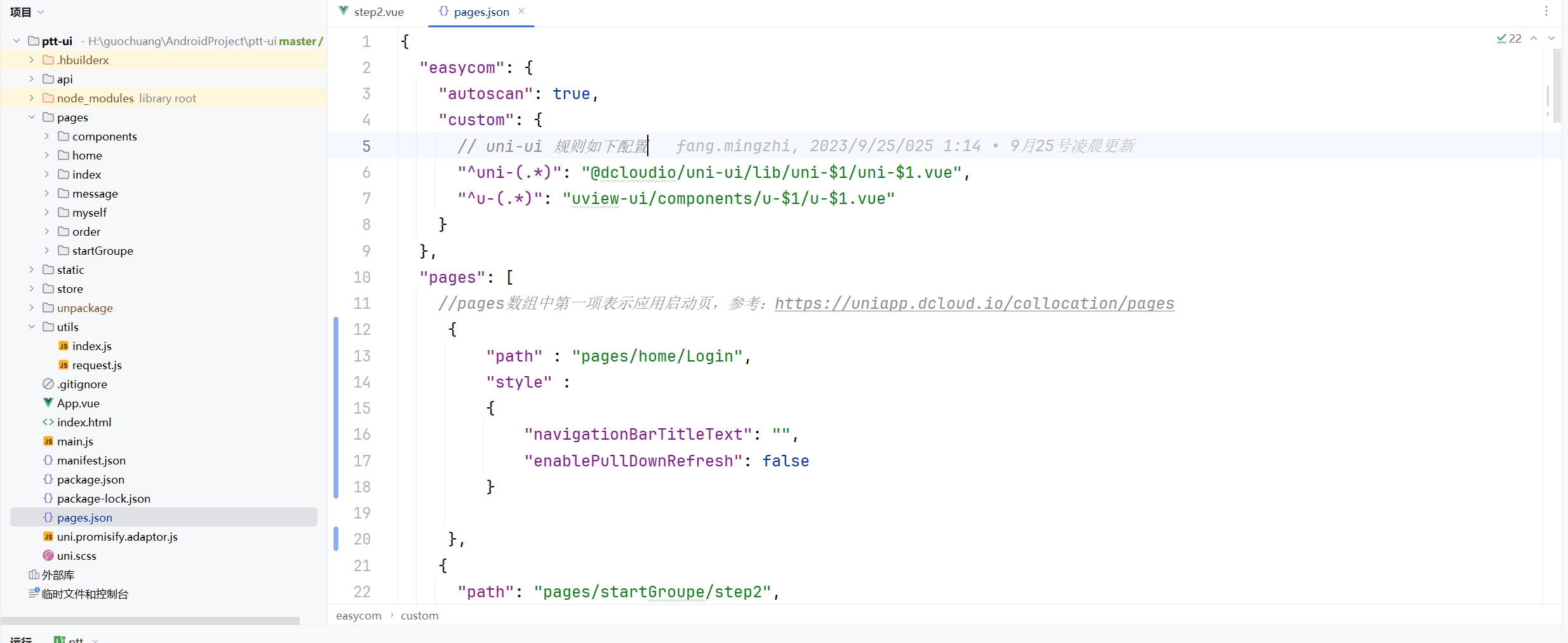Click the library icon beside 外部库

coord(34,574)
